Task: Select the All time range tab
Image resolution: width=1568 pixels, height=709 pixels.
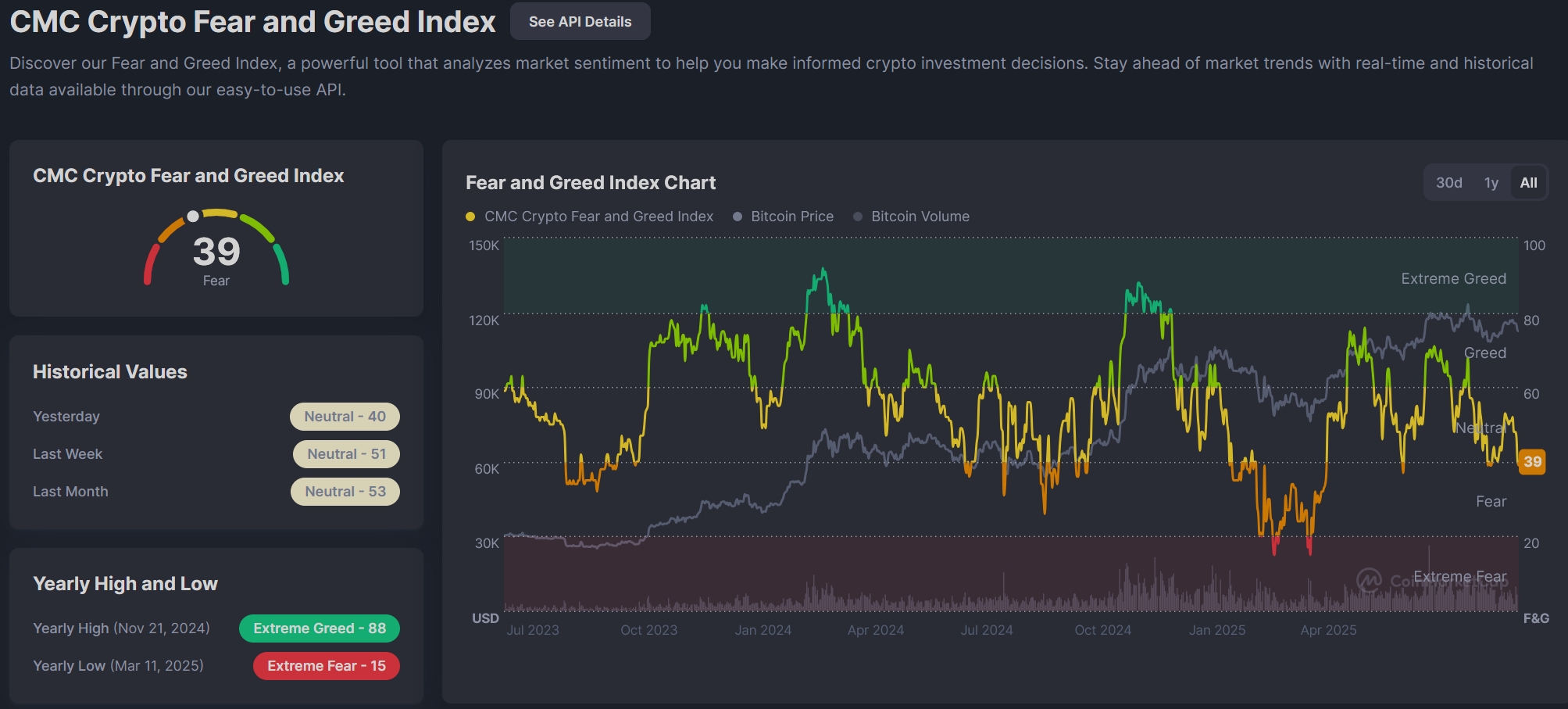Action: tap(1528, 183)
